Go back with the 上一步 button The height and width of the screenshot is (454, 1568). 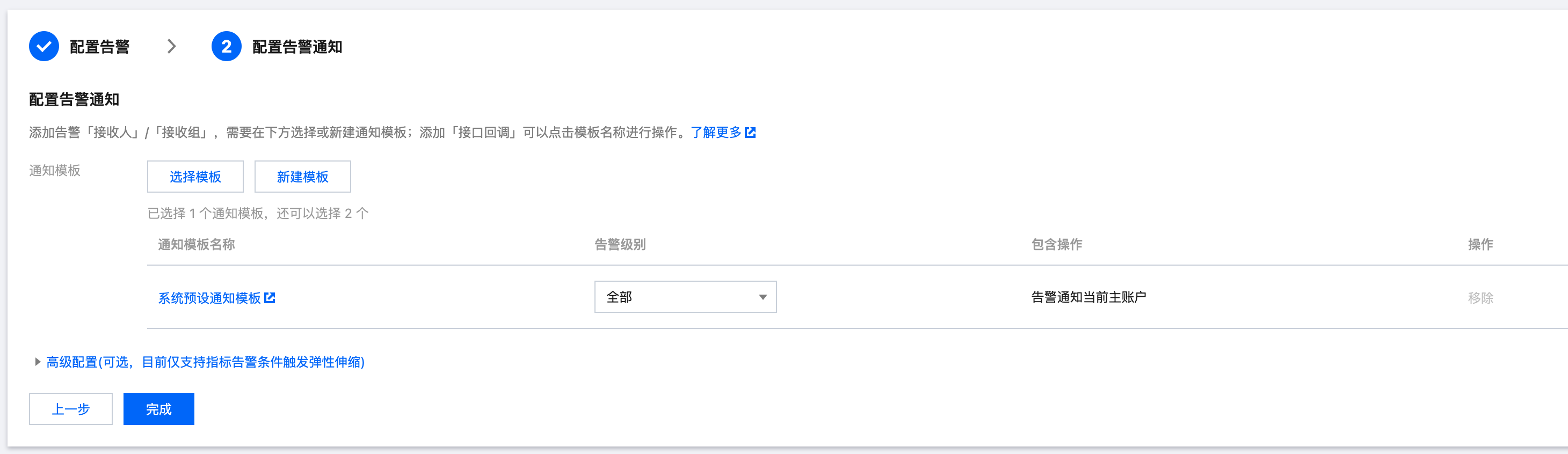pyautogui.click(x=70, y=409)
